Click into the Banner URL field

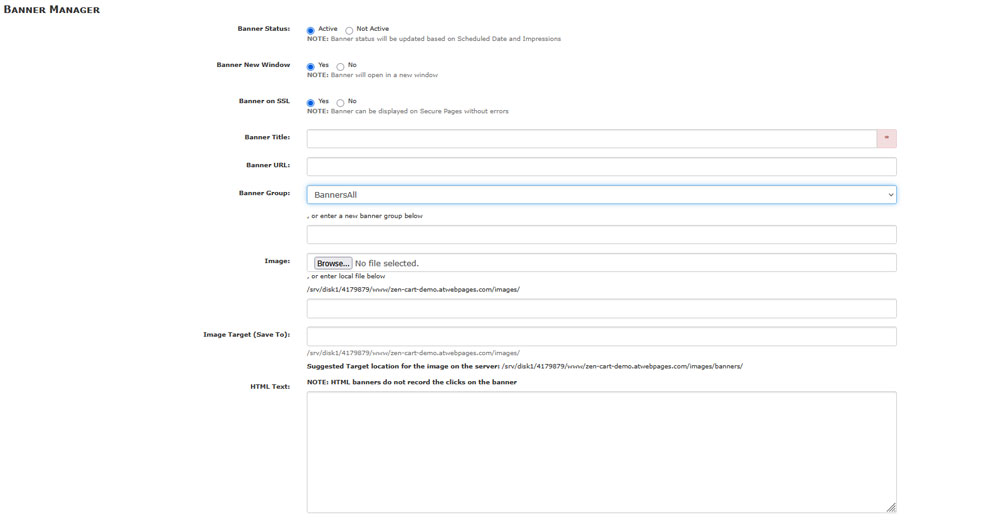point(601,167)
